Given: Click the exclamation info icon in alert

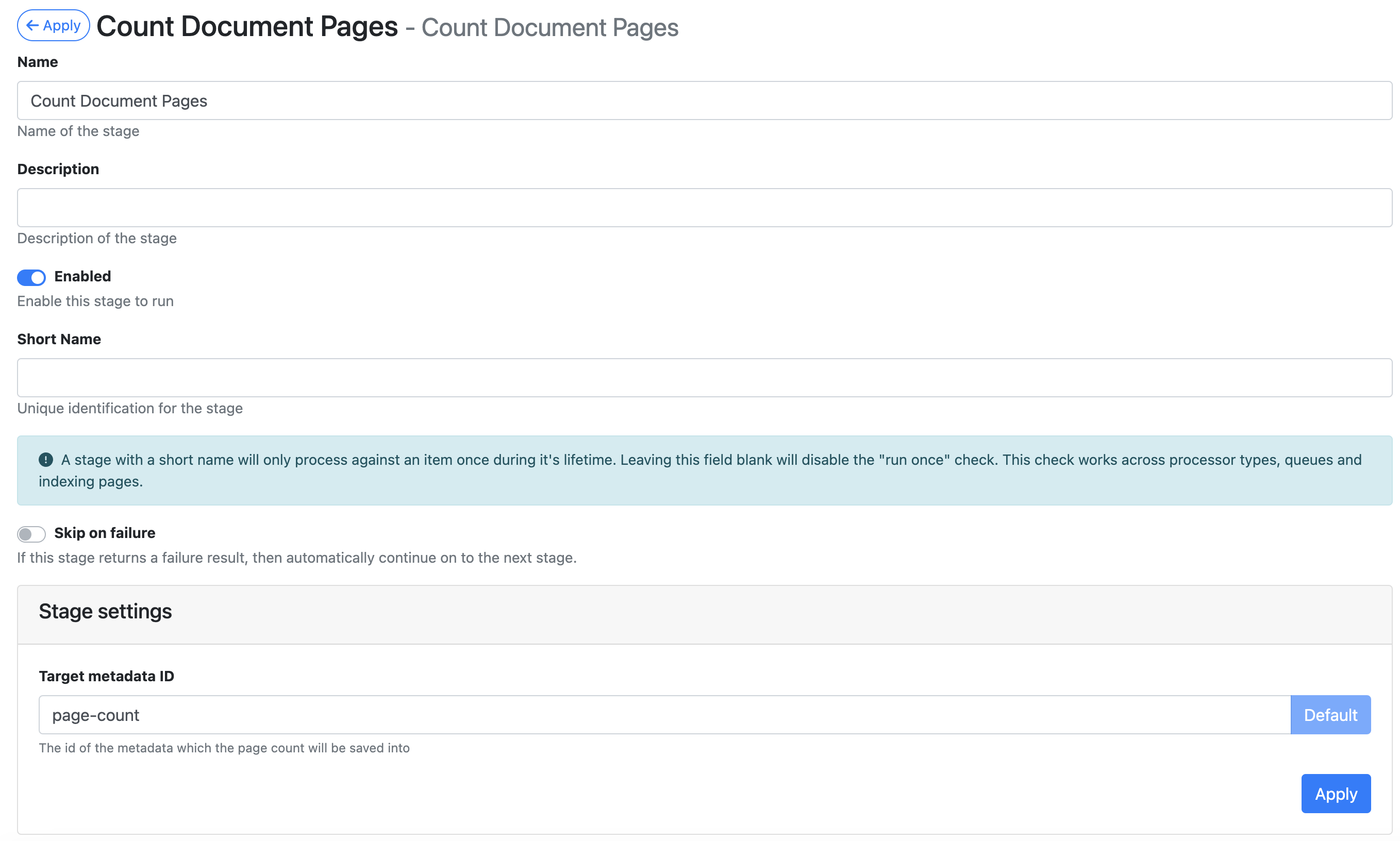Looking at the screenshot, I should (x=46, y=460).
